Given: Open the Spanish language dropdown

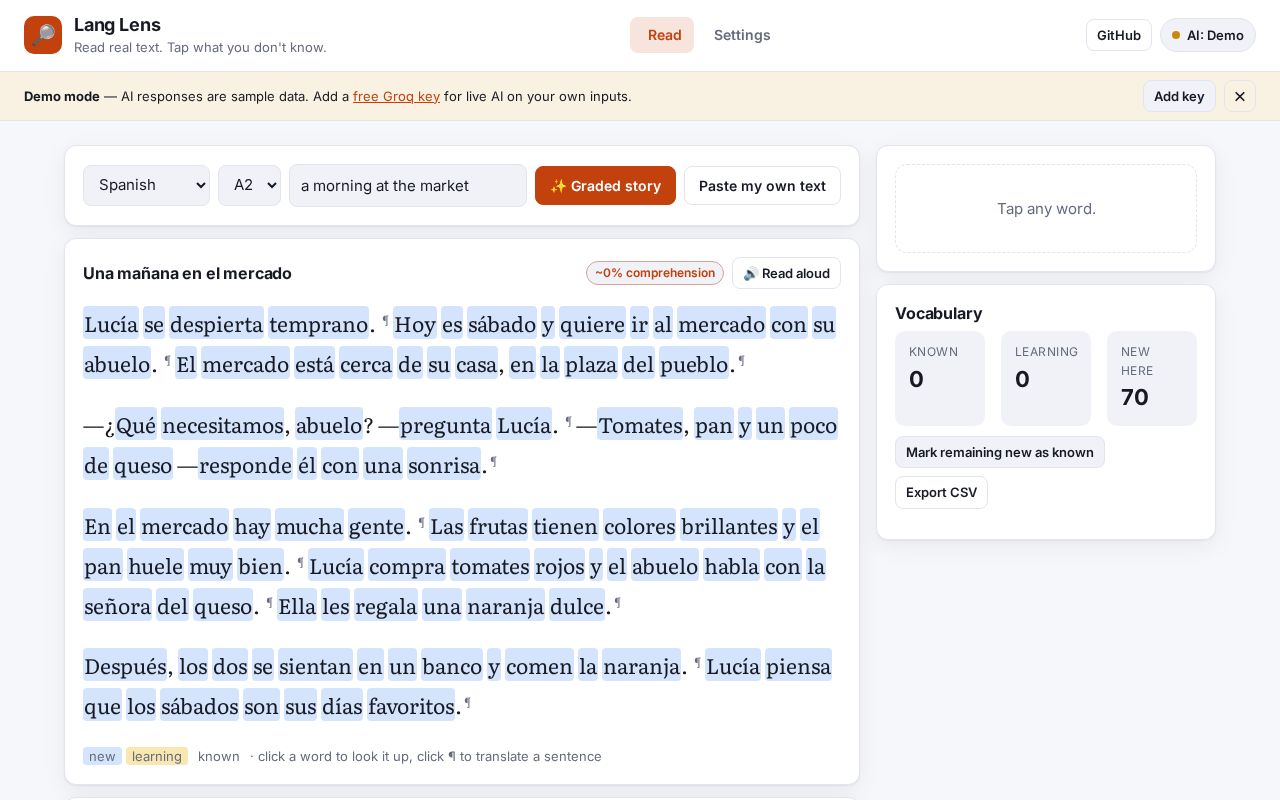Looking at the screenshot, I should point(146,185).
